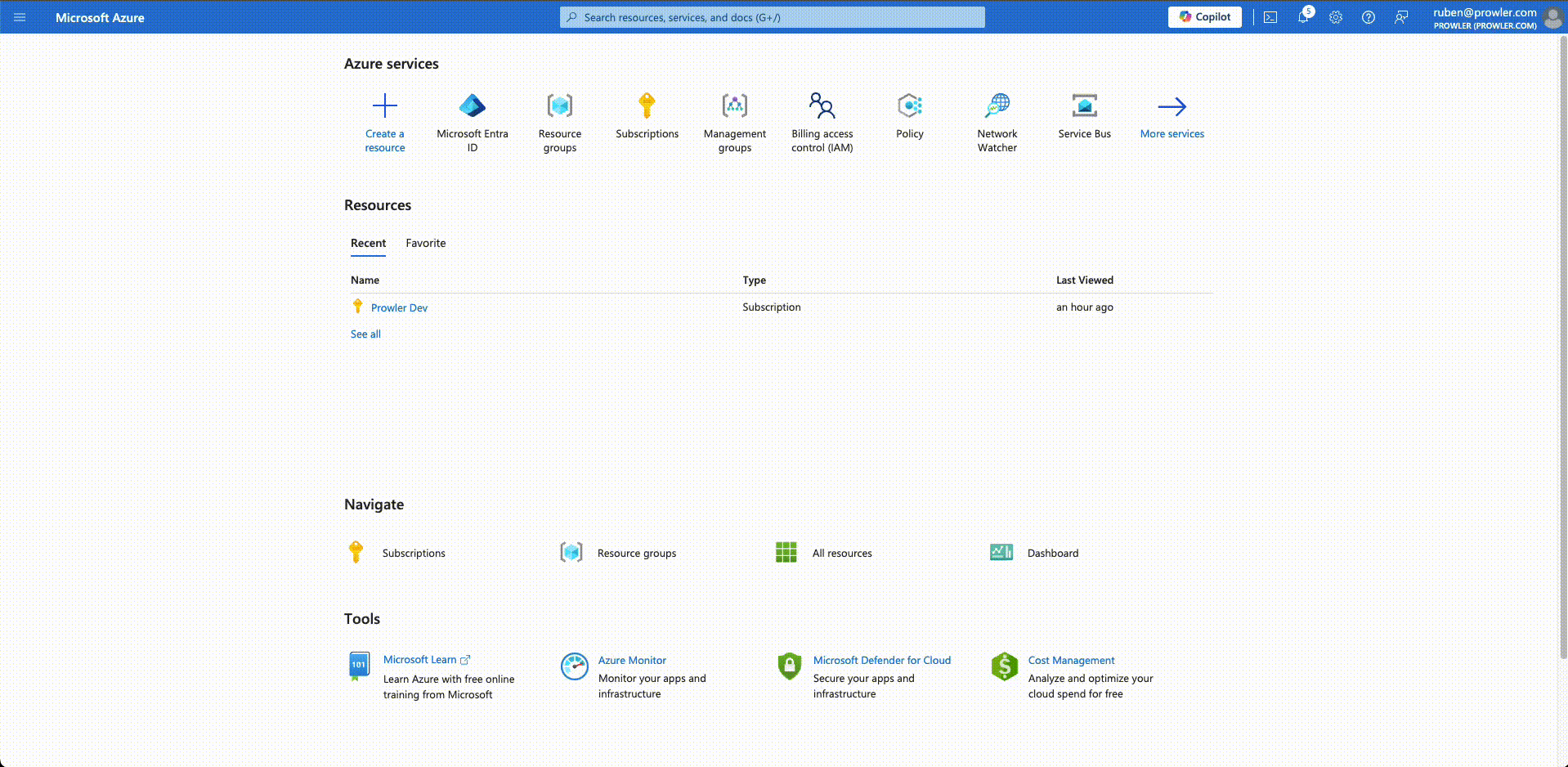The height and width of the screenshot is (767, 1568).
Task: Open the portal settings gear
Action: [x=1336, y=16]
